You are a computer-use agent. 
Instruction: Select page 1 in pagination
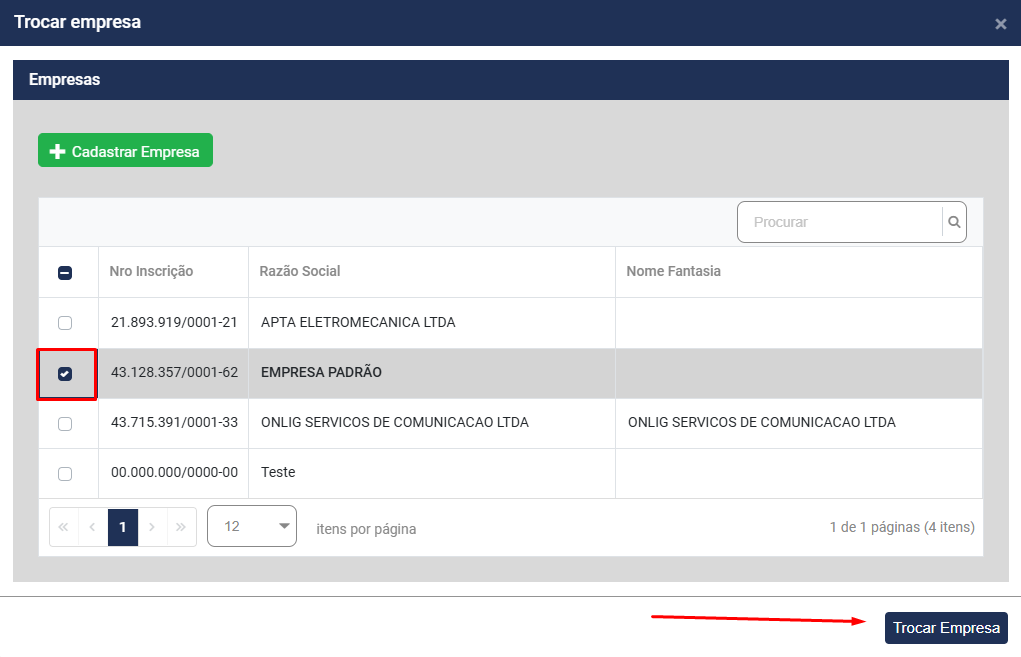[x=123, y=527]
